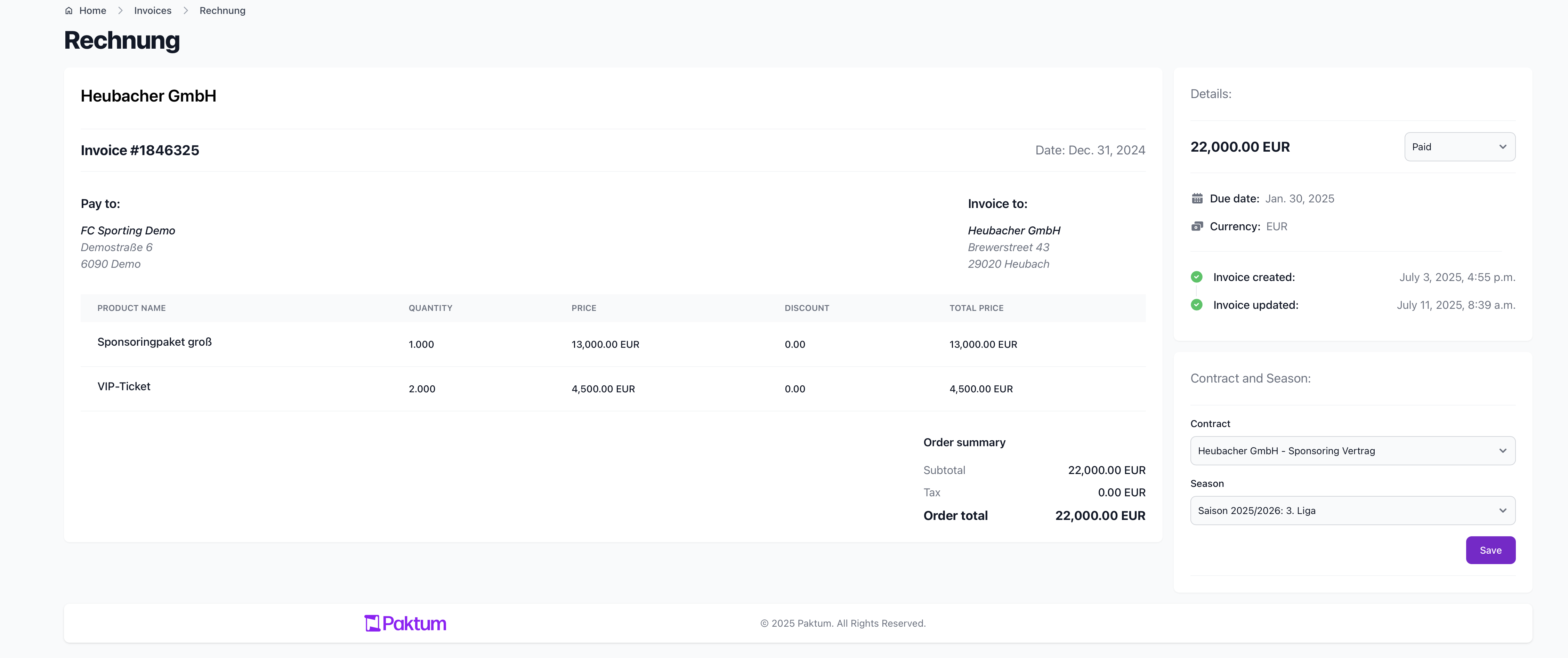Click the Invoice #1846325 heading

pyautogui.click(x=140, y=150)
